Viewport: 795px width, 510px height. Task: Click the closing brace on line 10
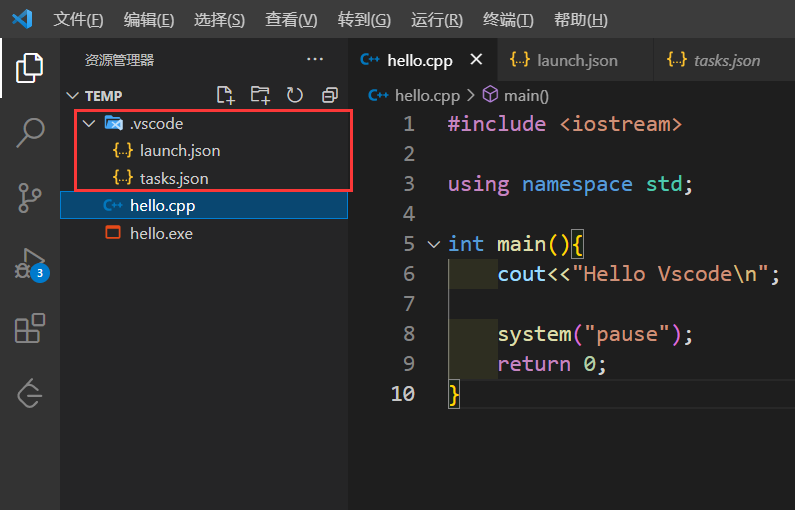(x=454, y=394)
